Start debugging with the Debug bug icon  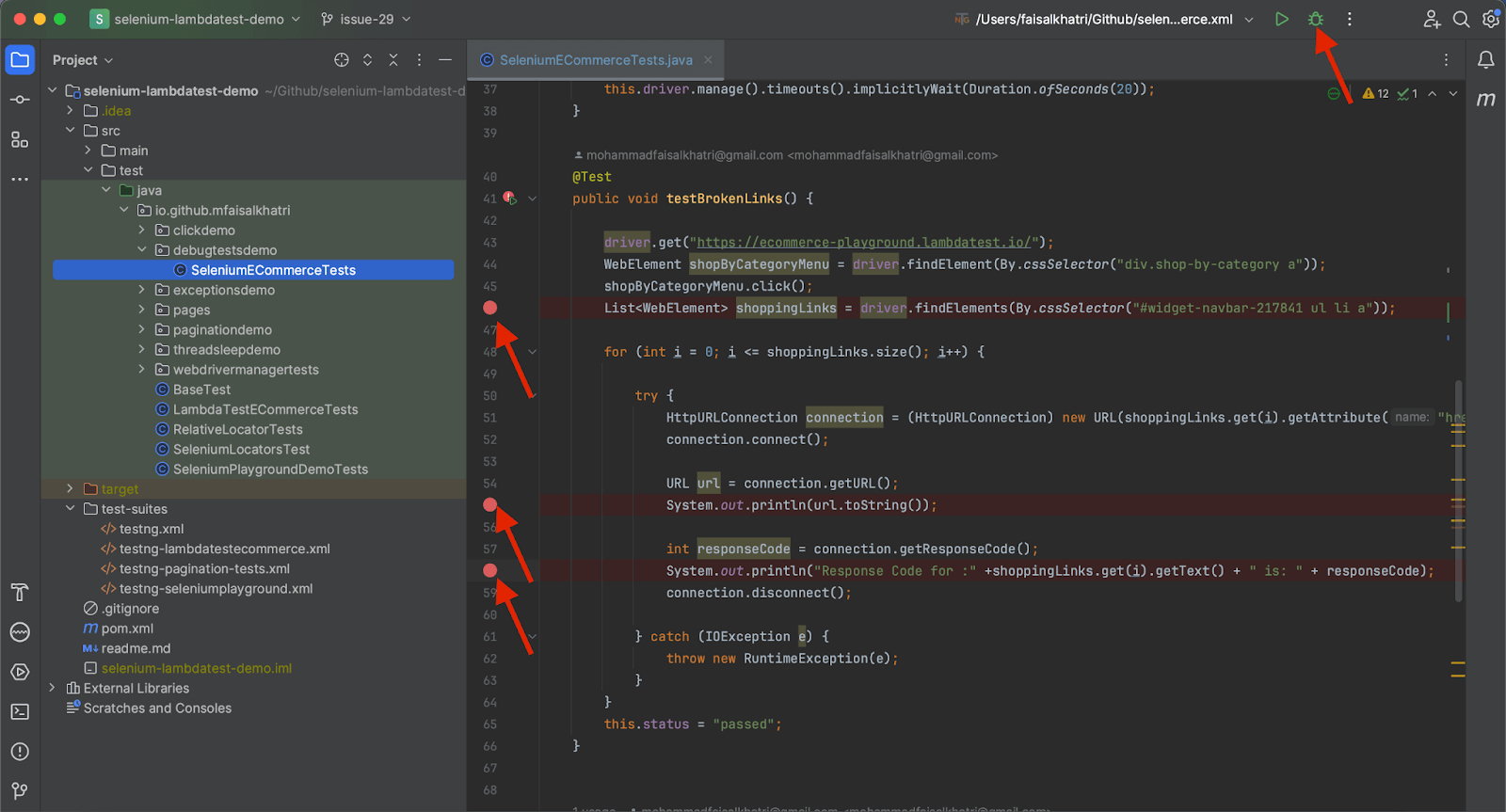[1316, 19]
